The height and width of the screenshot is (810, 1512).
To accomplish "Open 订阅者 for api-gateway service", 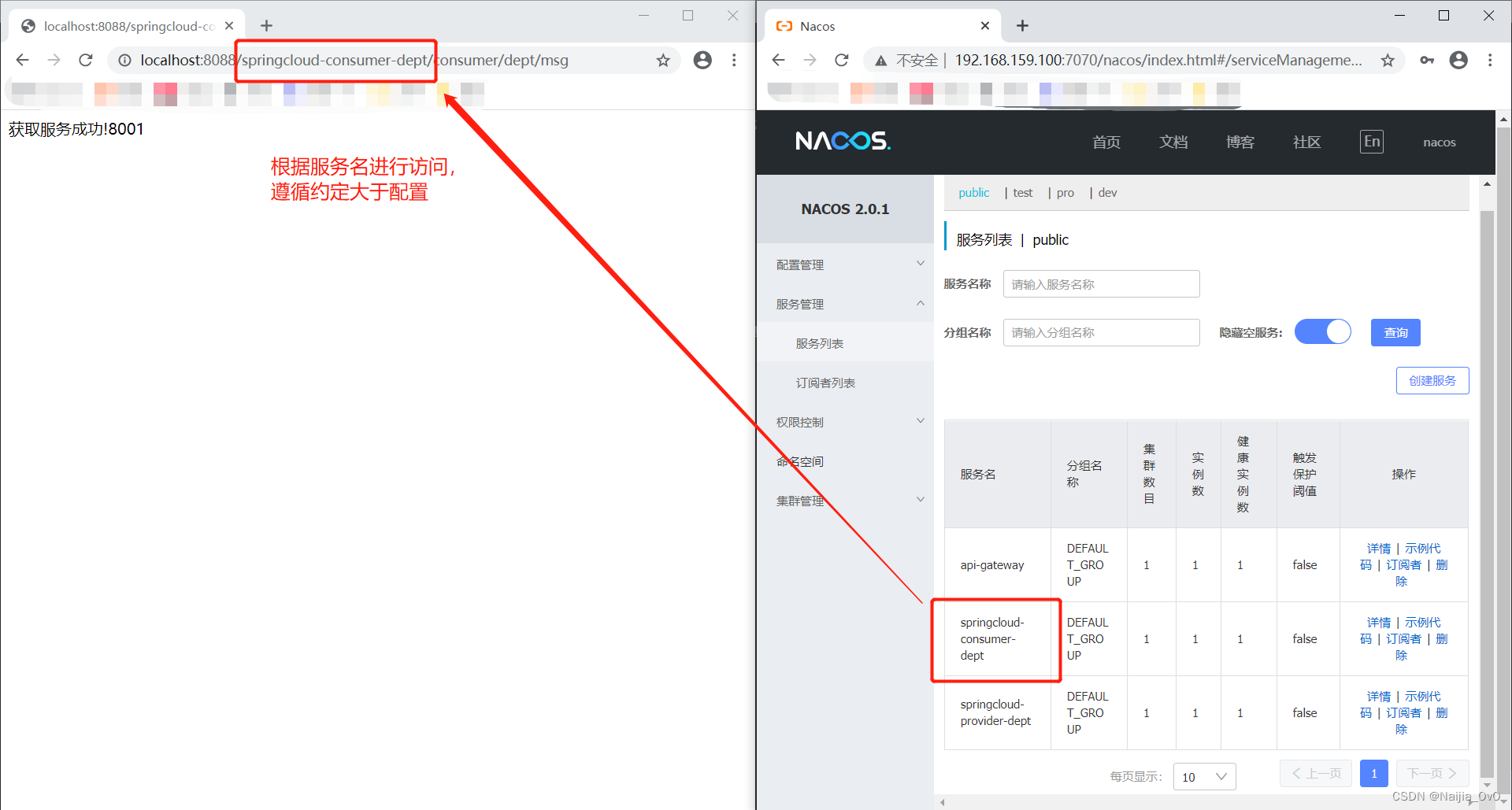I will point(1403,565).
